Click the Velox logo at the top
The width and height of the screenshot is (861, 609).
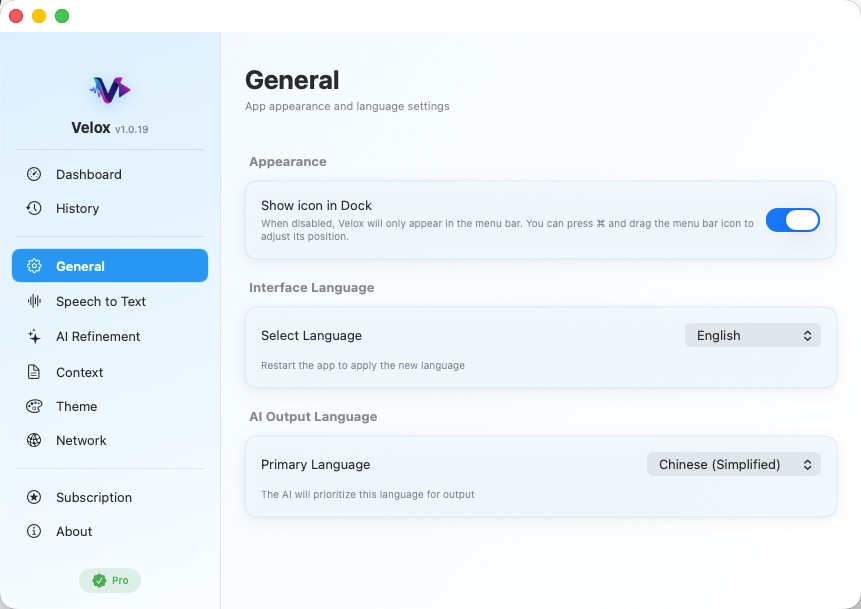pyautogui.click(x=108, y=89)
